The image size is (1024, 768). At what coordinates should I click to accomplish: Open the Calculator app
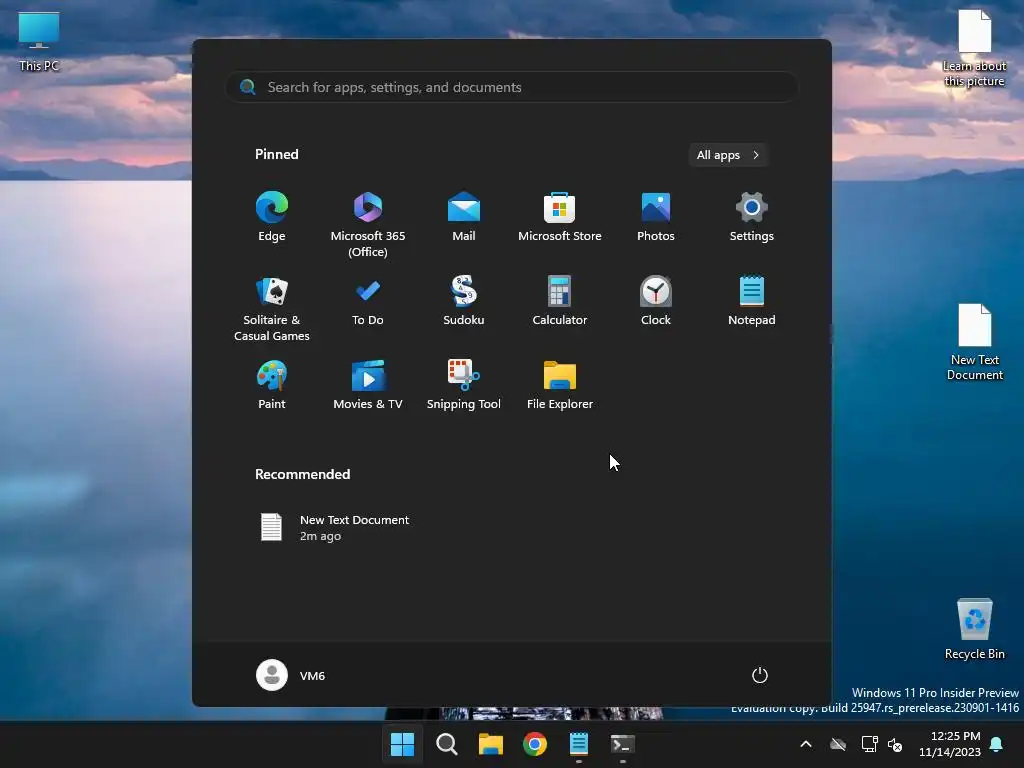tap(560, 301)
